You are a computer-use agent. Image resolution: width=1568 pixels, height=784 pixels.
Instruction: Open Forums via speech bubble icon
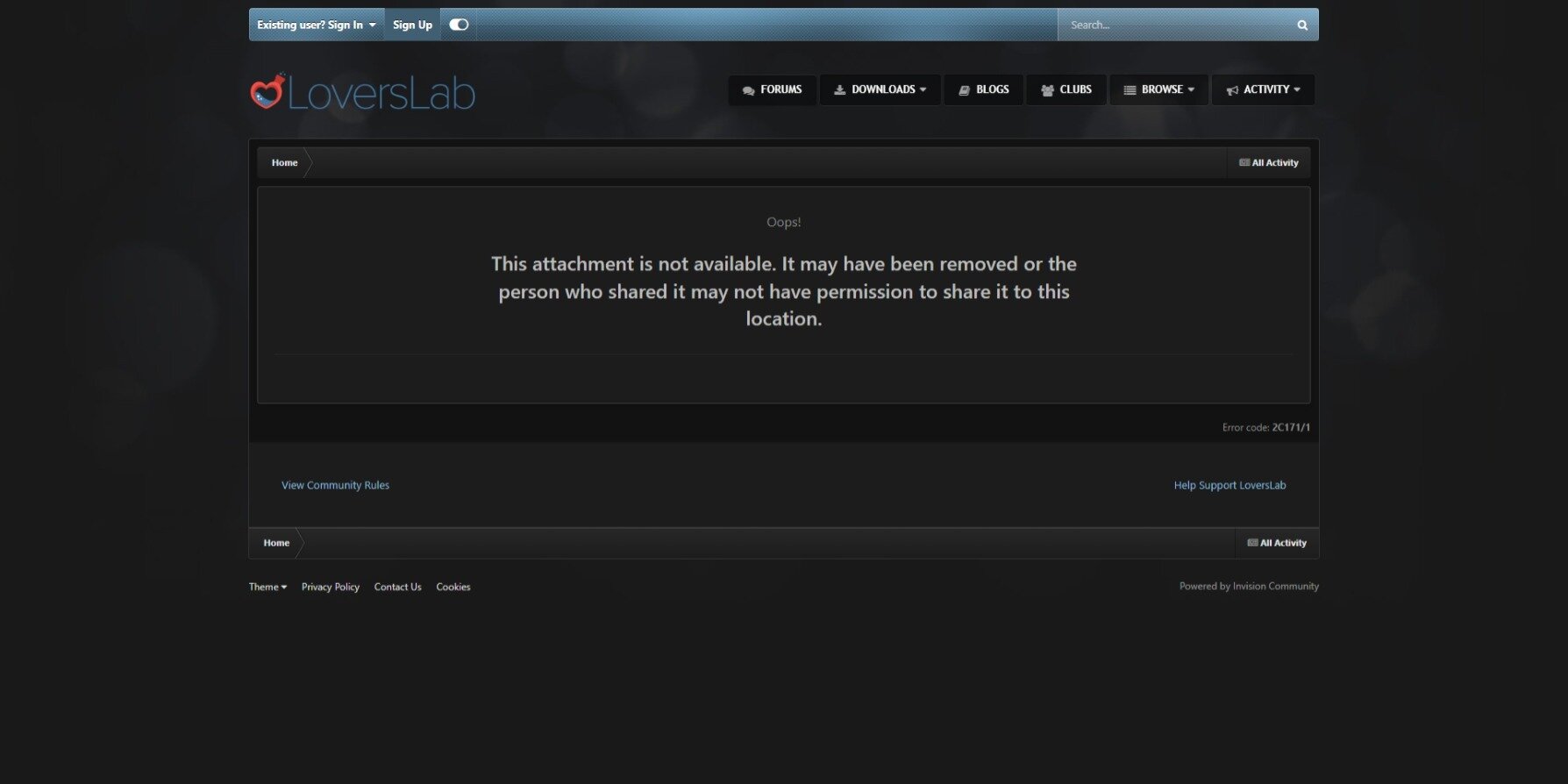[x=748, y=90]
